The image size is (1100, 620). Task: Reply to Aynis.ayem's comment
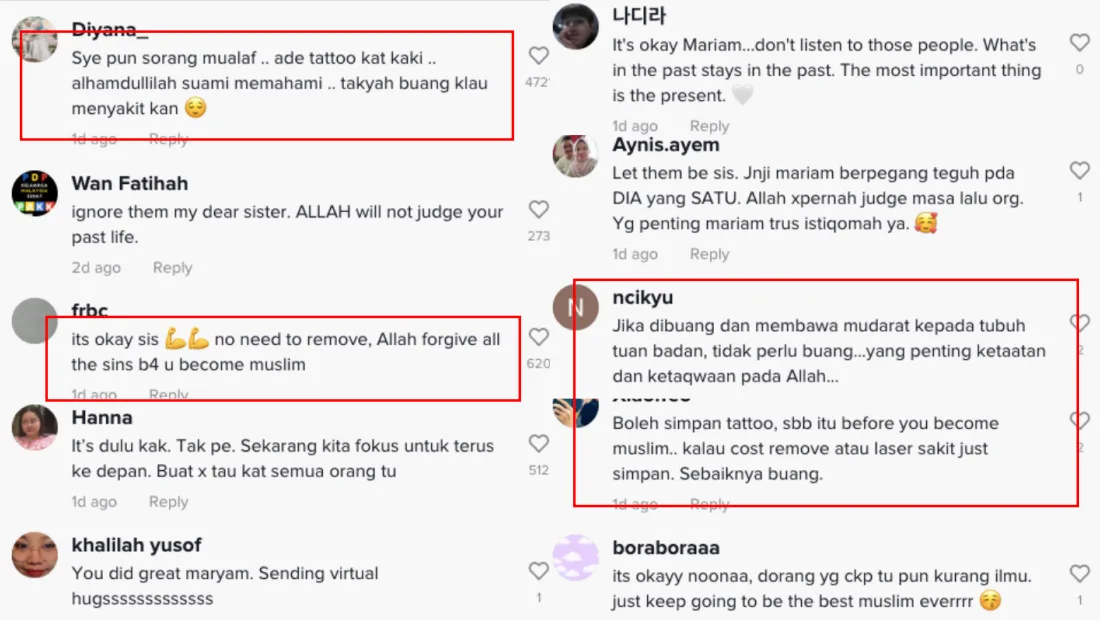(709, 255)
